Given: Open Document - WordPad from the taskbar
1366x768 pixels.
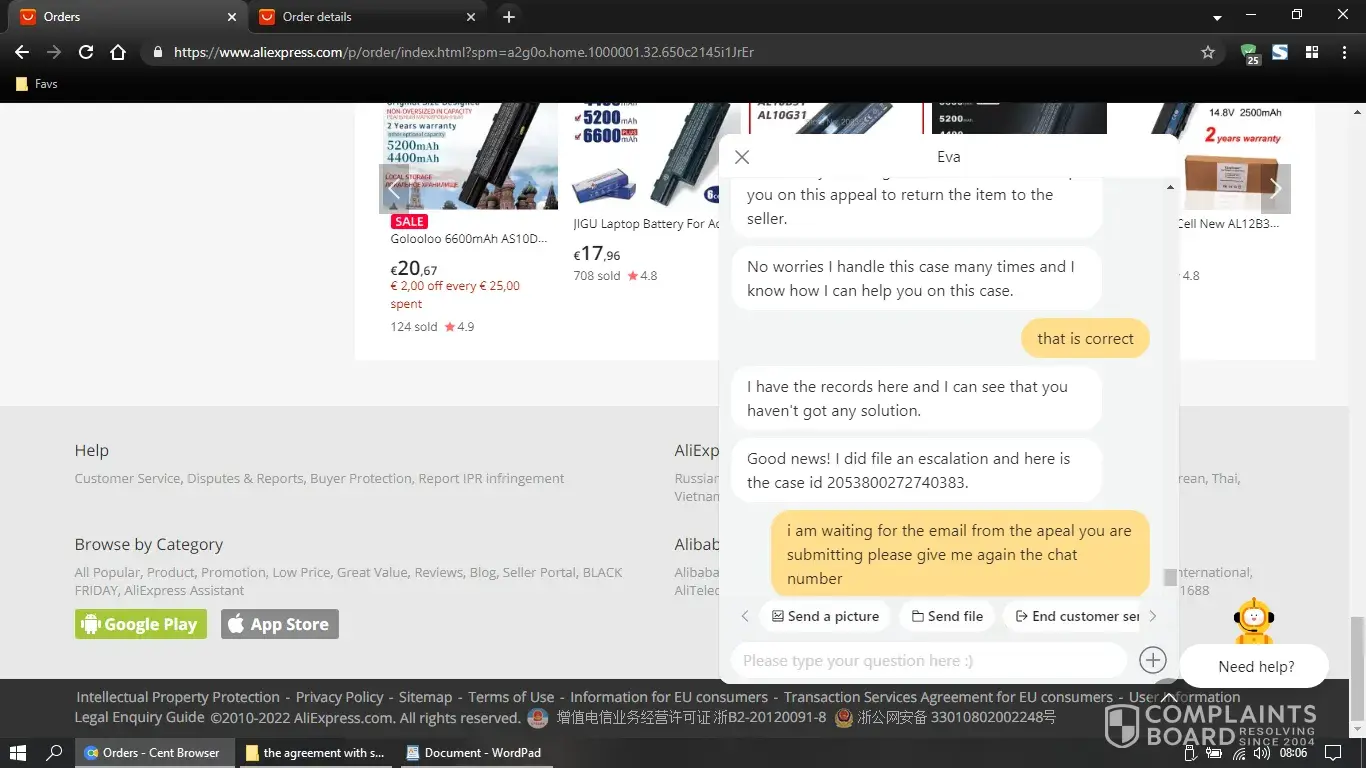Looking at the screenshot, I should pyautogui.click(x=473, y=753).
